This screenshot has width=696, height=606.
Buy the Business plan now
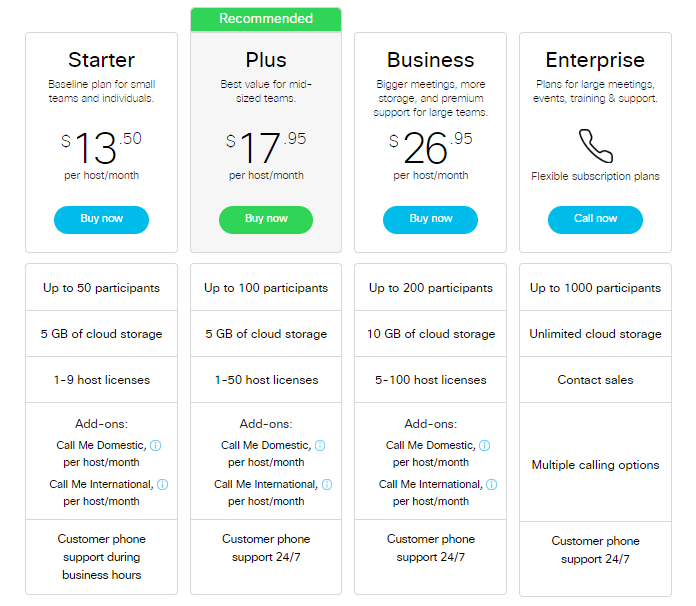point(431,220)
